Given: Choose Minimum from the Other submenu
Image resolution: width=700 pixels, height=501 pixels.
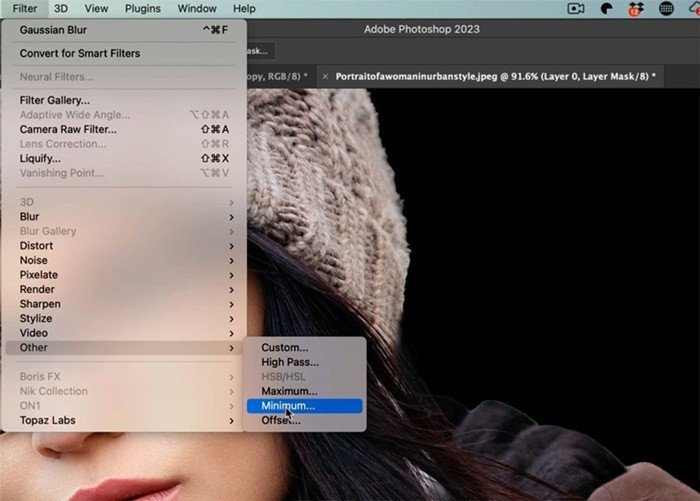Looking at the screenshot, I should pyautogui.click(x=288, y=406).
